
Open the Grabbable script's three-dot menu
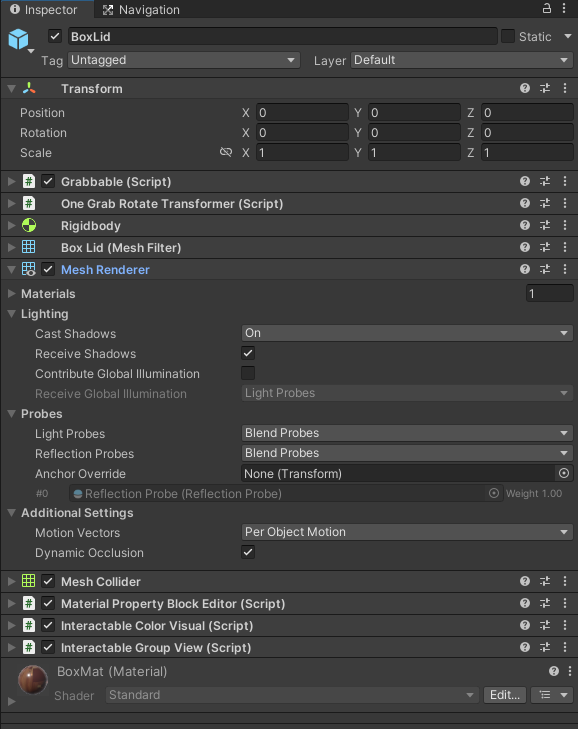[565, 181]
